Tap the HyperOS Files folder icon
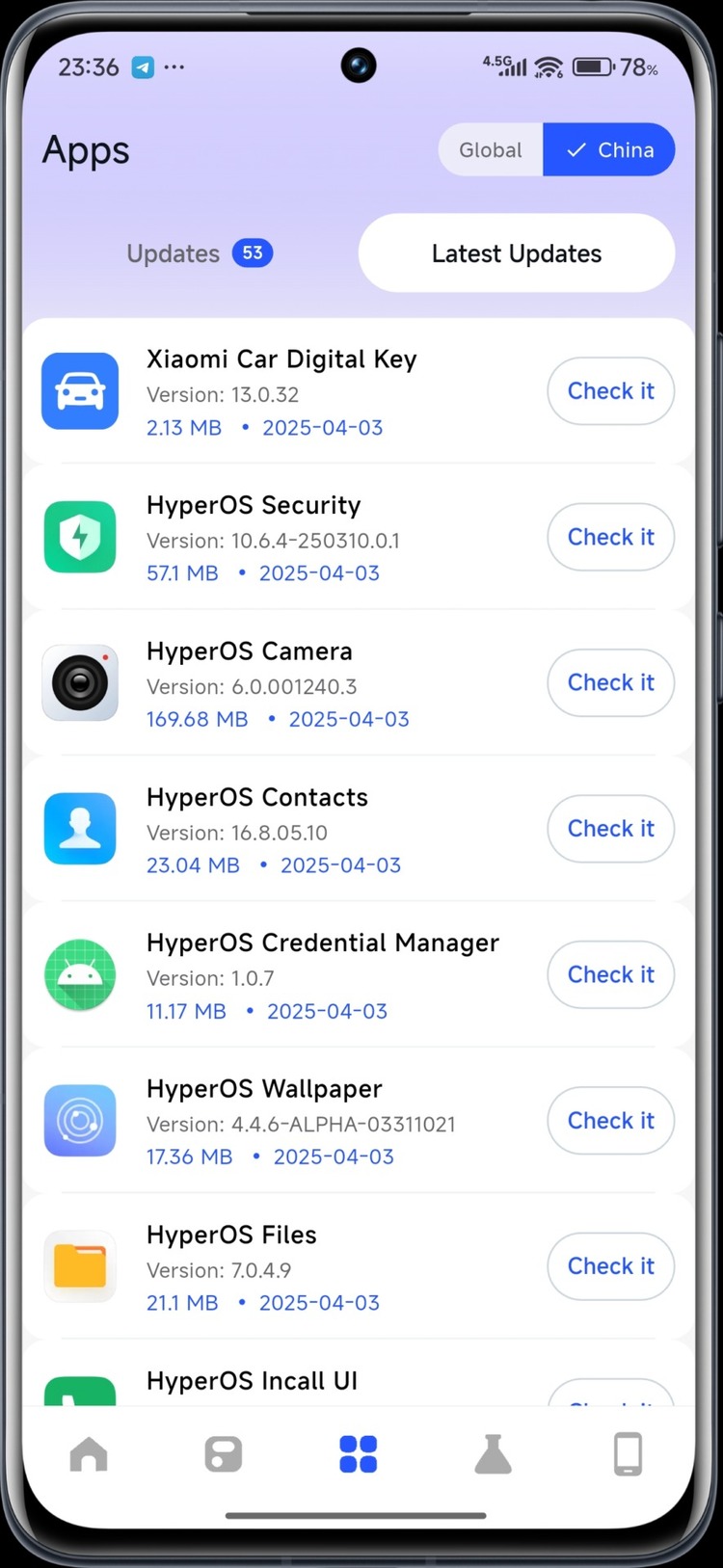This screenshot has height=1568, width=723. pos(80,1266)
